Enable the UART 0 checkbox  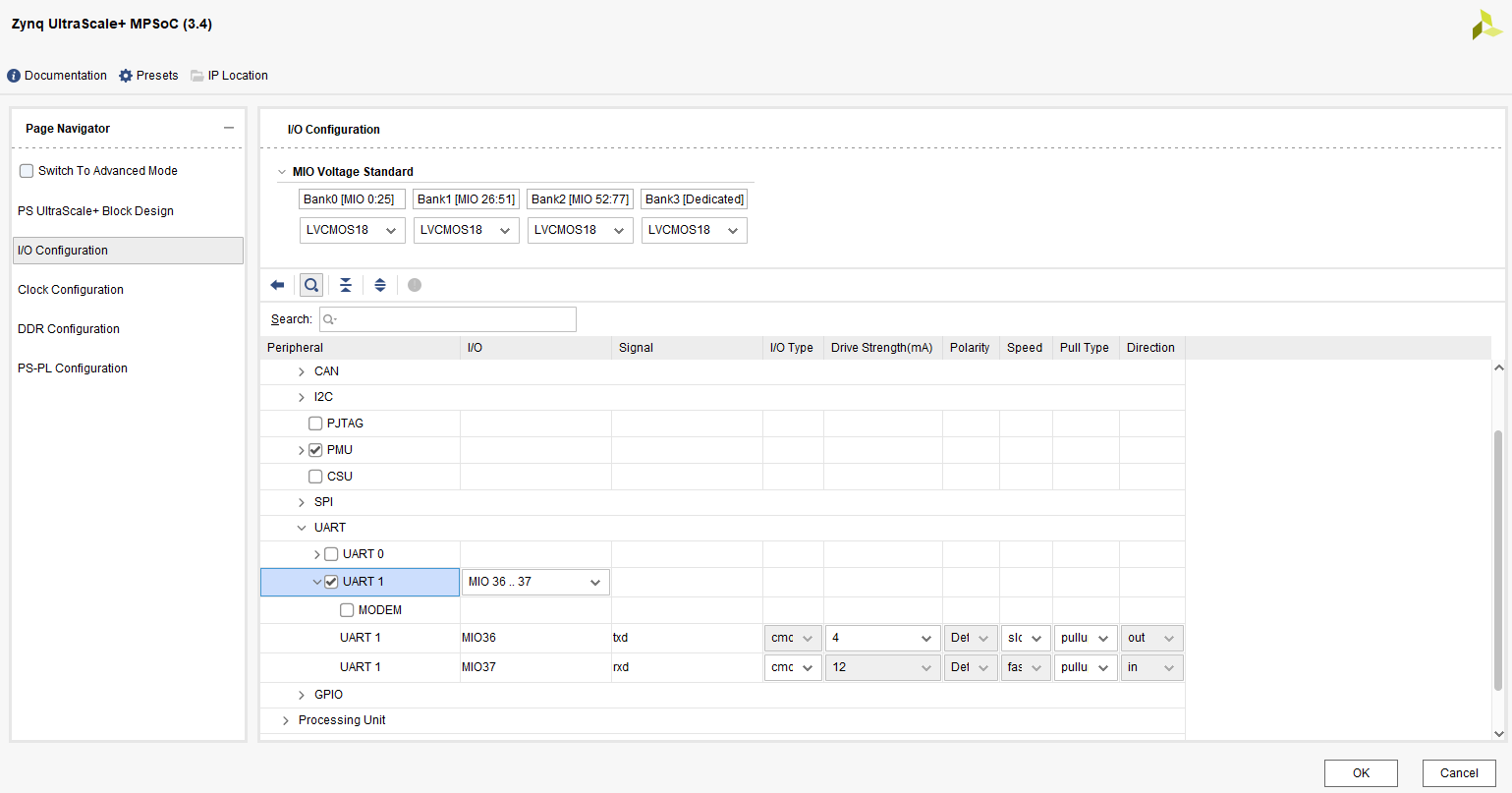(x=331, y=554)
